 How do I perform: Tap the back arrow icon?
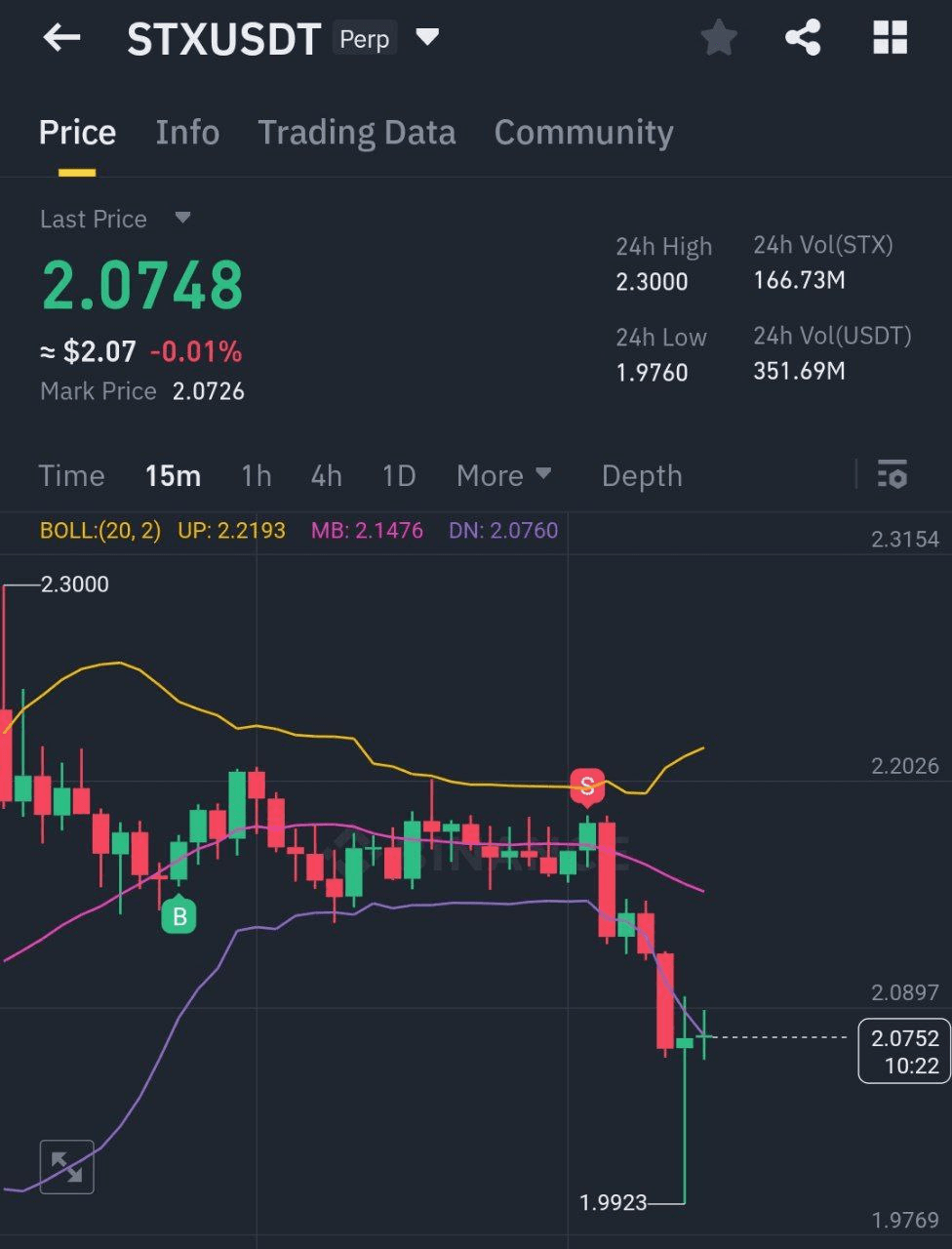point(61,39)
